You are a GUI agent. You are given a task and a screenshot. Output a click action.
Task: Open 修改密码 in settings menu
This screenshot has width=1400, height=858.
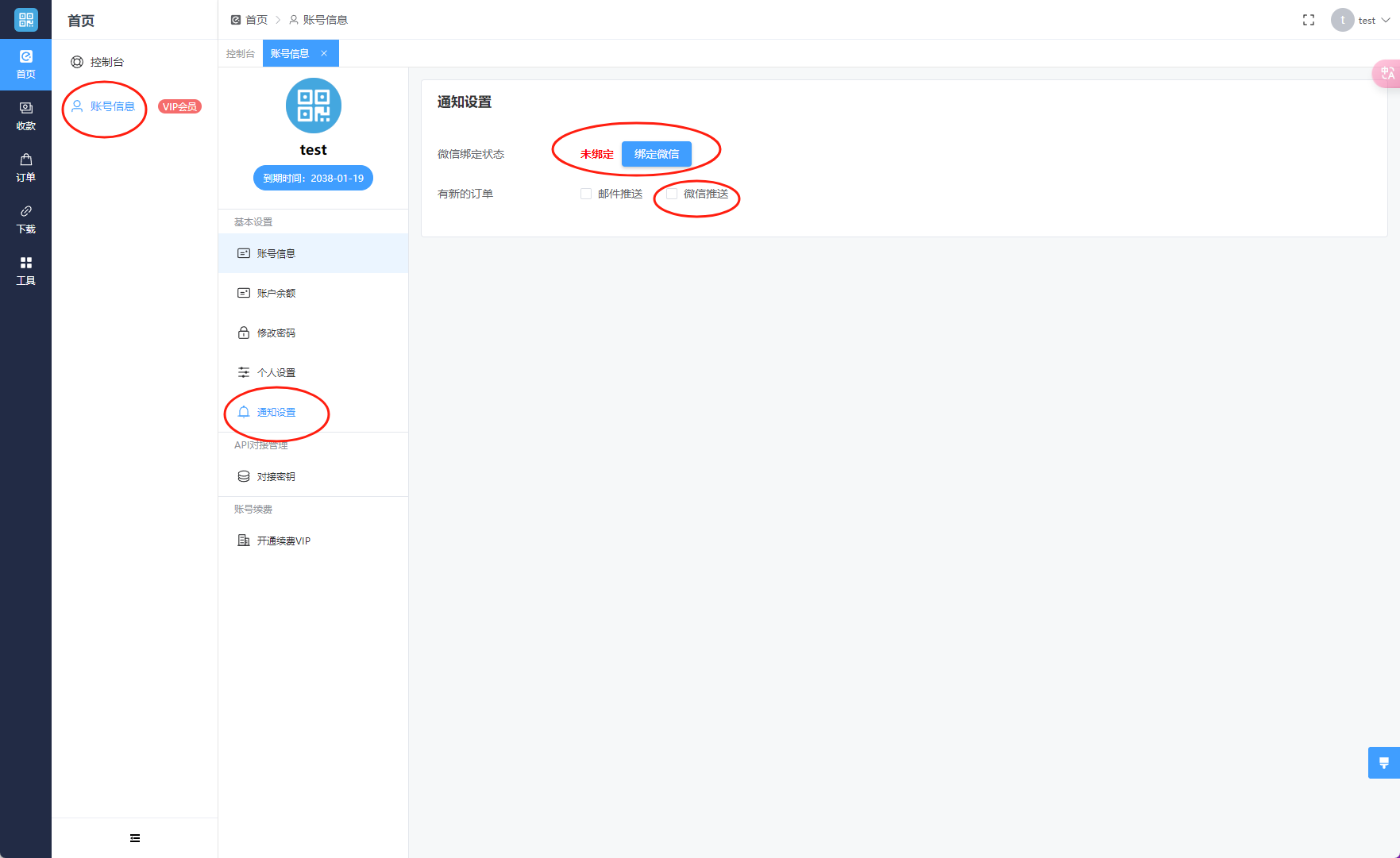(x=276, y=333)
